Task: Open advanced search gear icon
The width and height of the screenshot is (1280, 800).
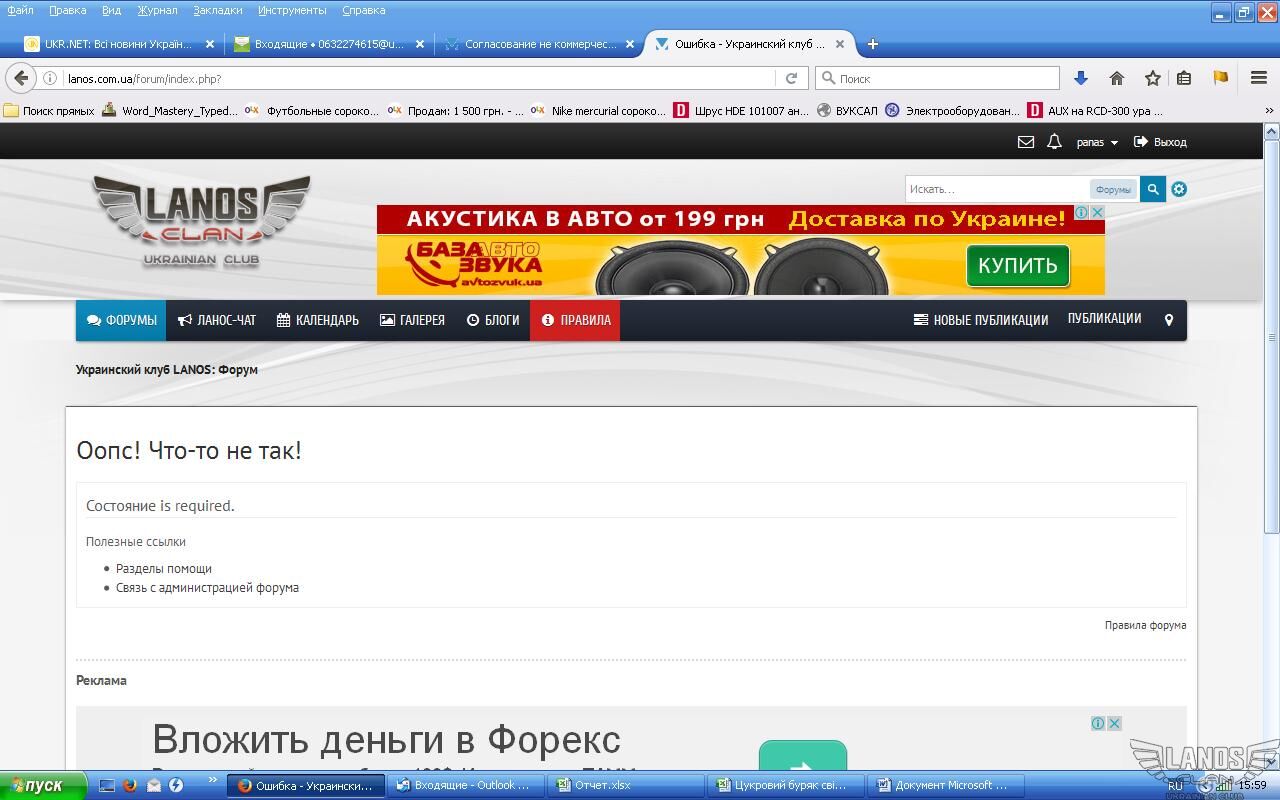Action: point(1179,189)
